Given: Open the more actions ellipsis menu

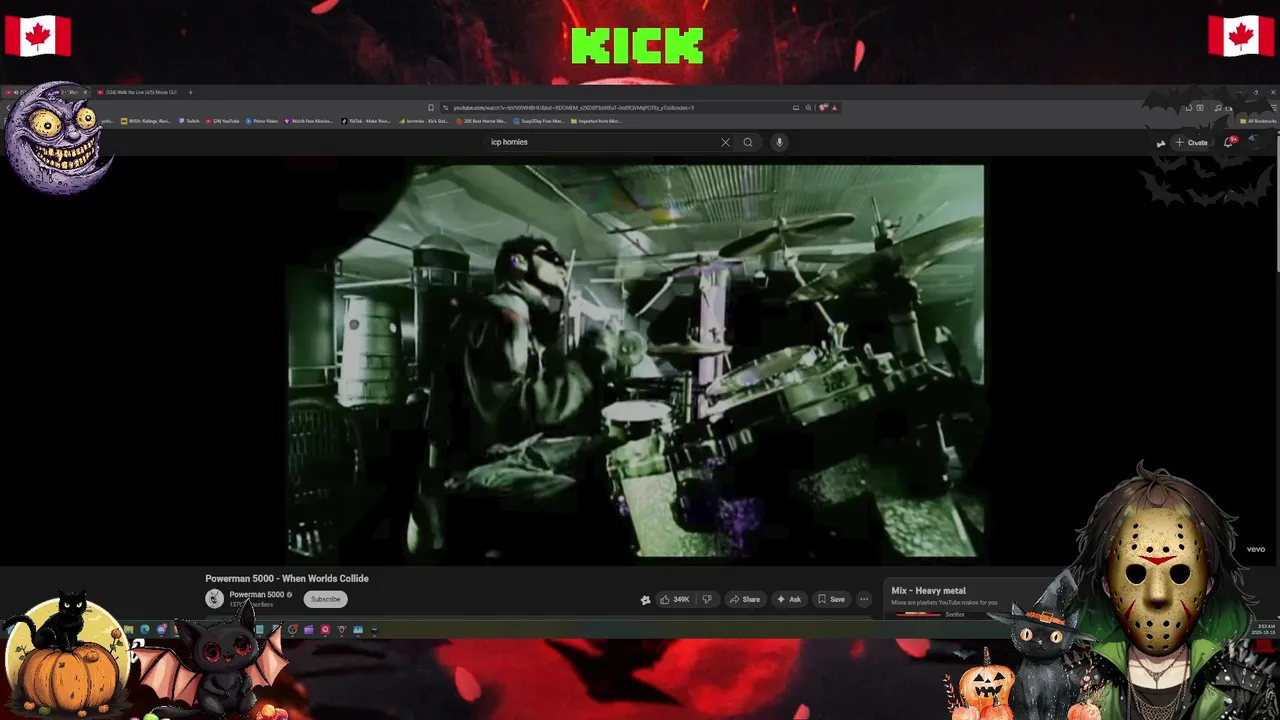Looking at the screenshot, I should click(x=864, y=599).
